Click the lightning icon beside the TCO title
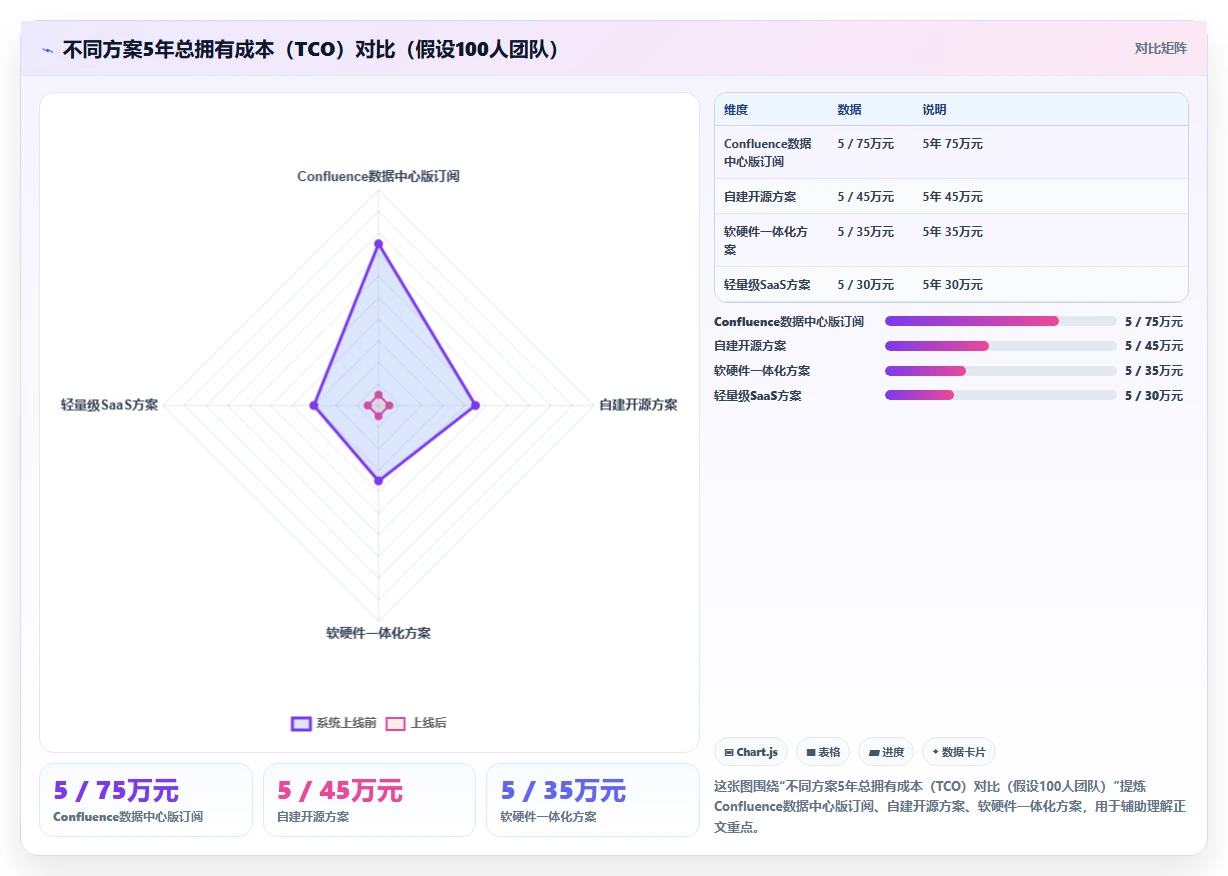The height and width of the screenshot is (876, 1228). coord(48,49)
